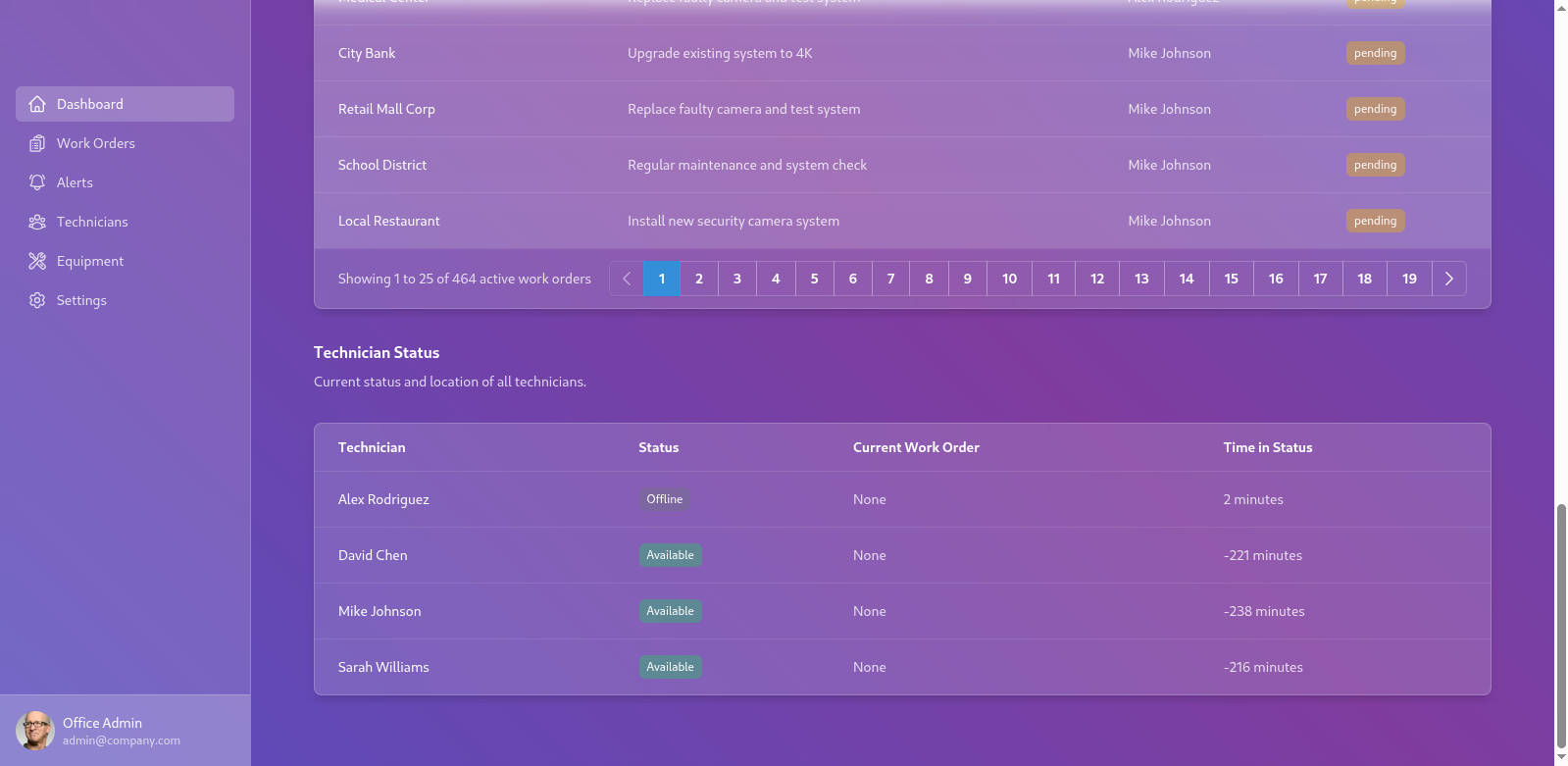Click 'Install new security camera system' description
This screenshot has height=766, width=1568.
coord(733,221)
